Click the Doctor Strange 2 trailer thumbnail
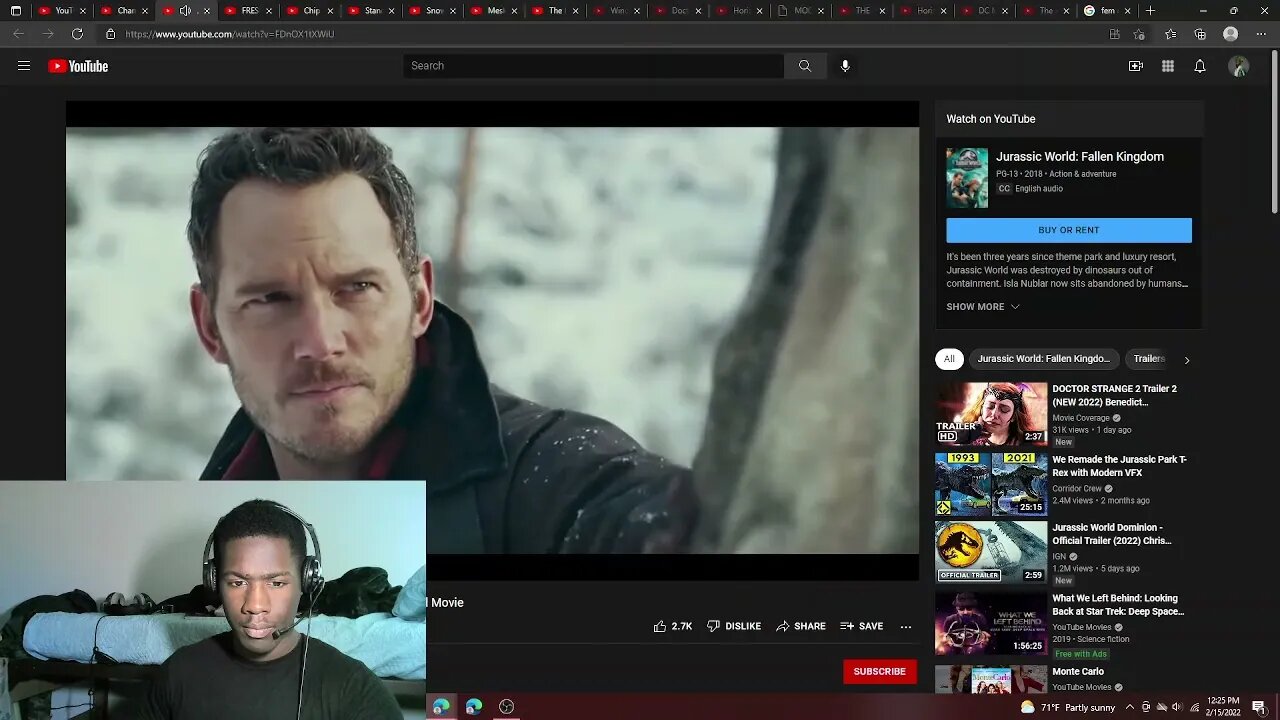 click(991, 414)
